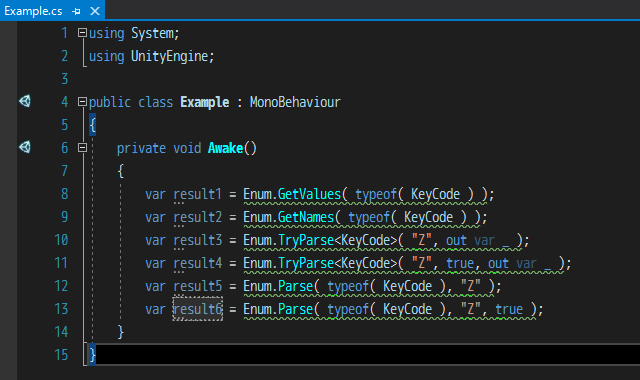Collapse the Awake method block
This screenshot has width=640, height=380.
82,148
